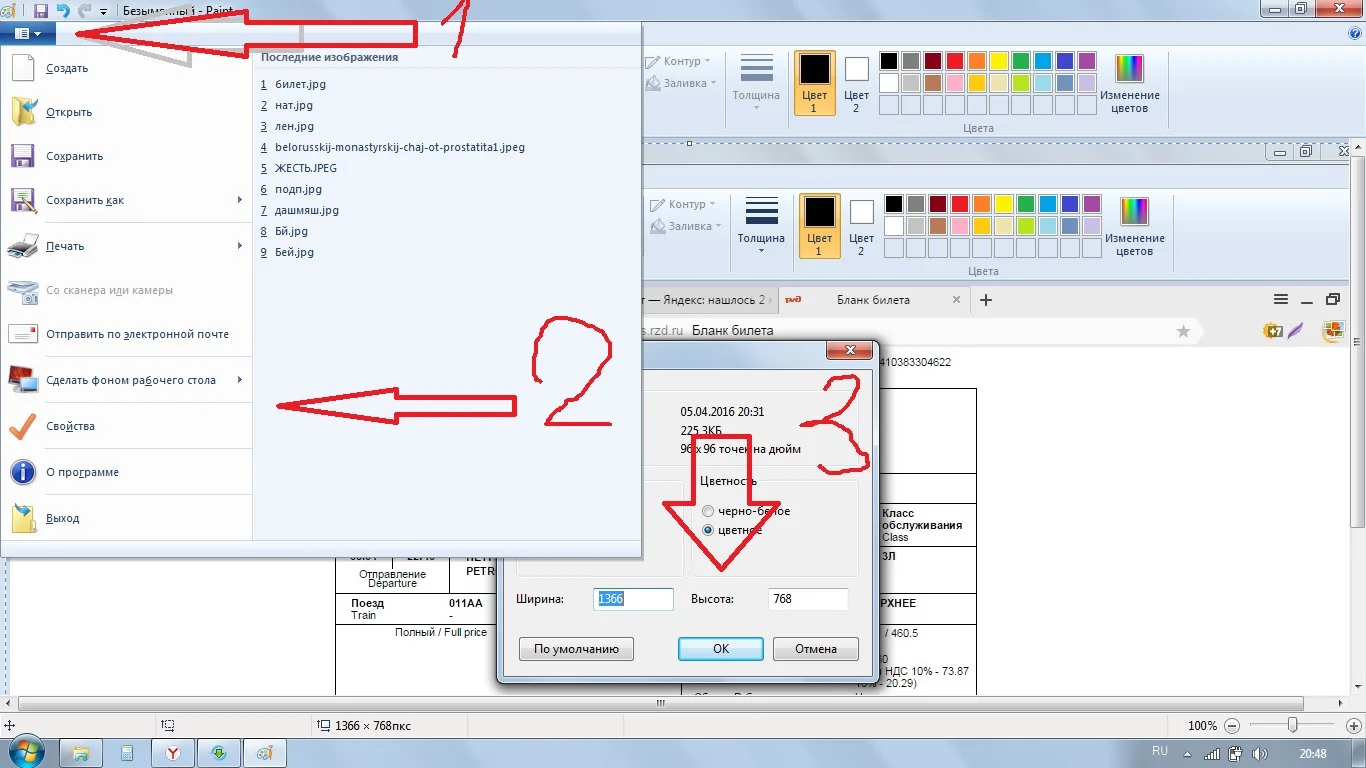Select the "Создать" new file icon
This screenshot has width=1366, height=768.
(23, 67)
